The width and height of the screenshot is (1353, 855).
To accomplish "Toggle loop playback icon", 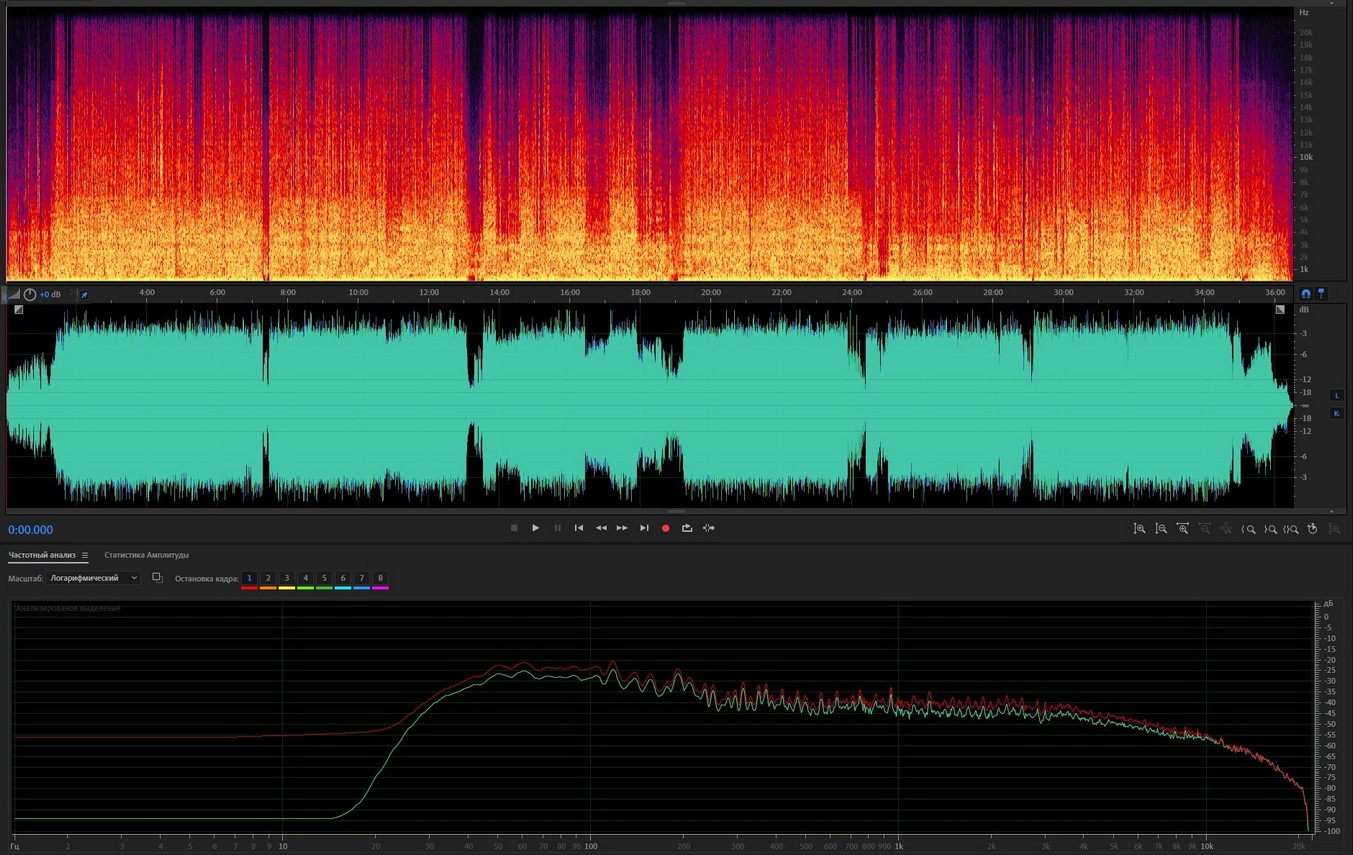I will (x=687, y=528).
